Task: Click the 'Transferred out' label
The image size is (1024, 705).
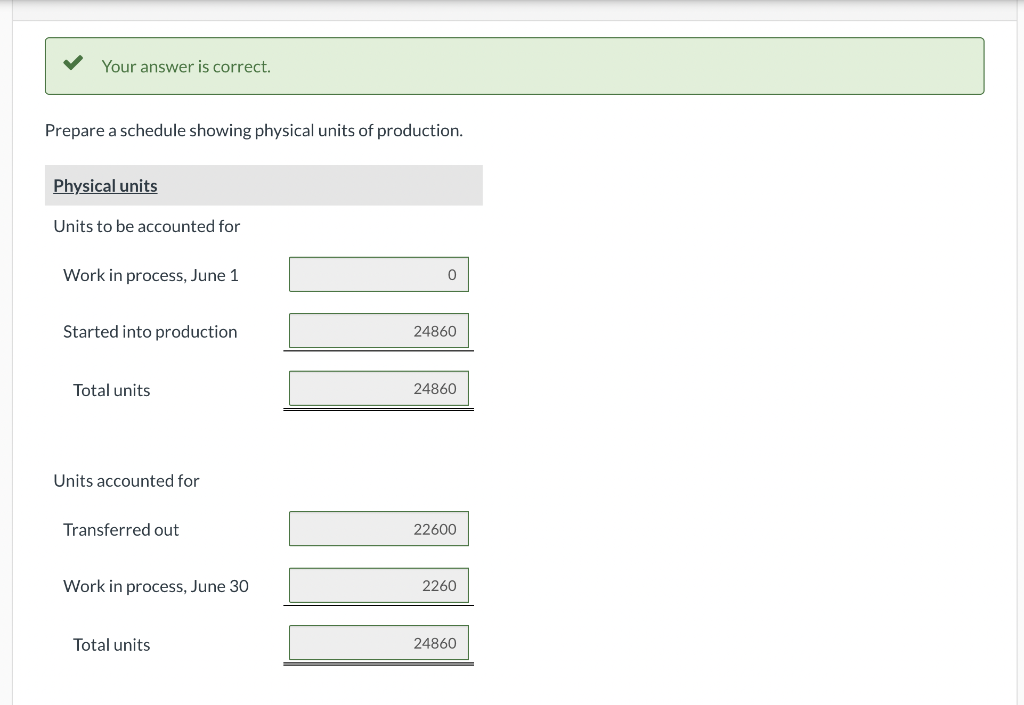Action: click(x=121, y=529)
